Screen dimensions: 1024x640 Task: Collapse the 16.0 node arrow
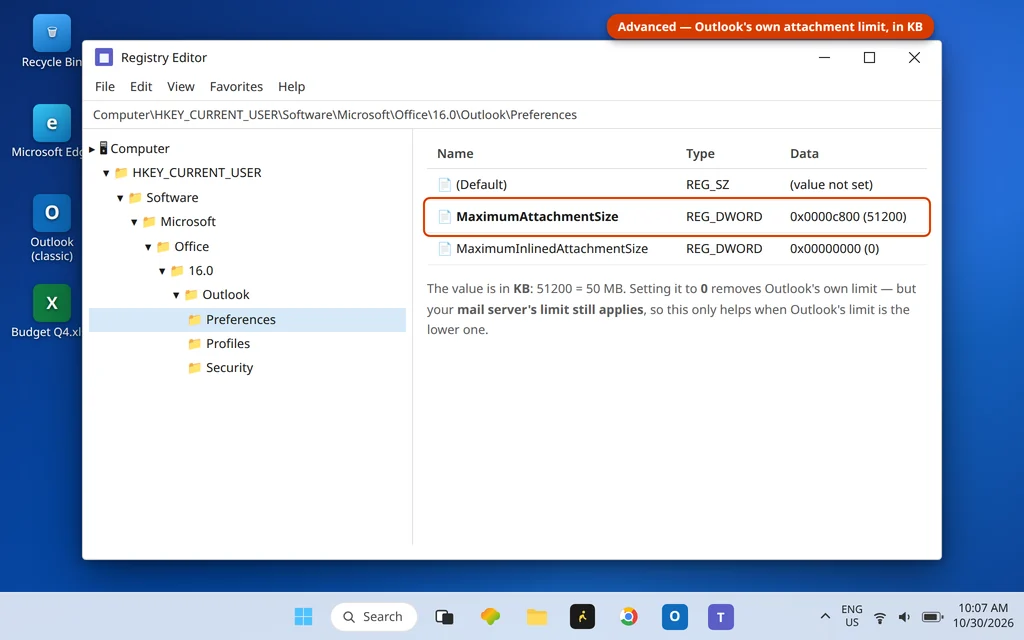tap(162, 271)
